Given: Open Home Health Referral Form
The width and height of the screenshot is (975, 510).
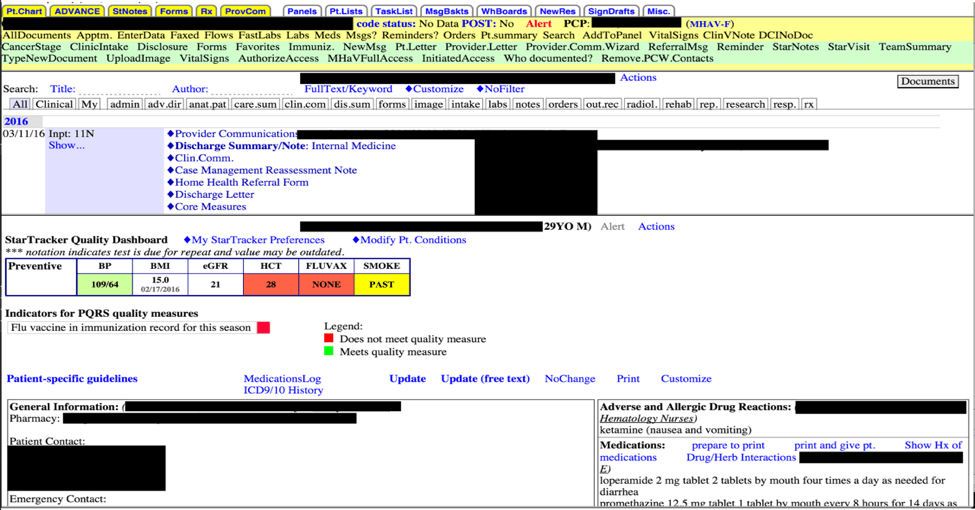Looking at the screenshot, I should point(241,182).
